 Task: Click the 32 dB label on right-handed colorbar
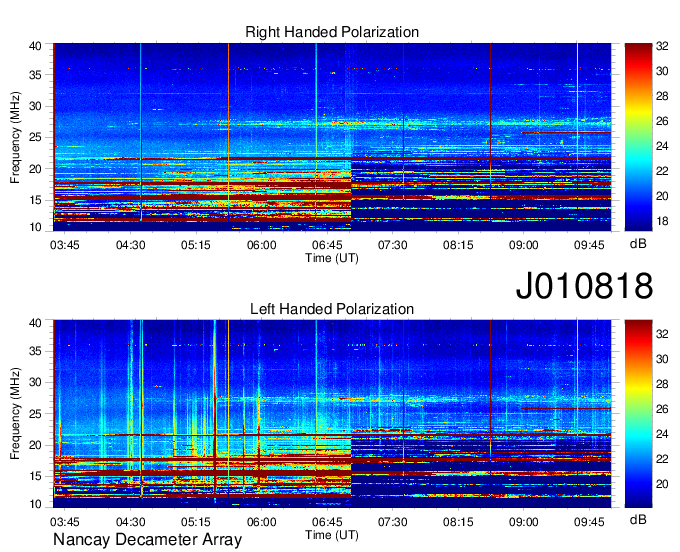click(662, 46)
